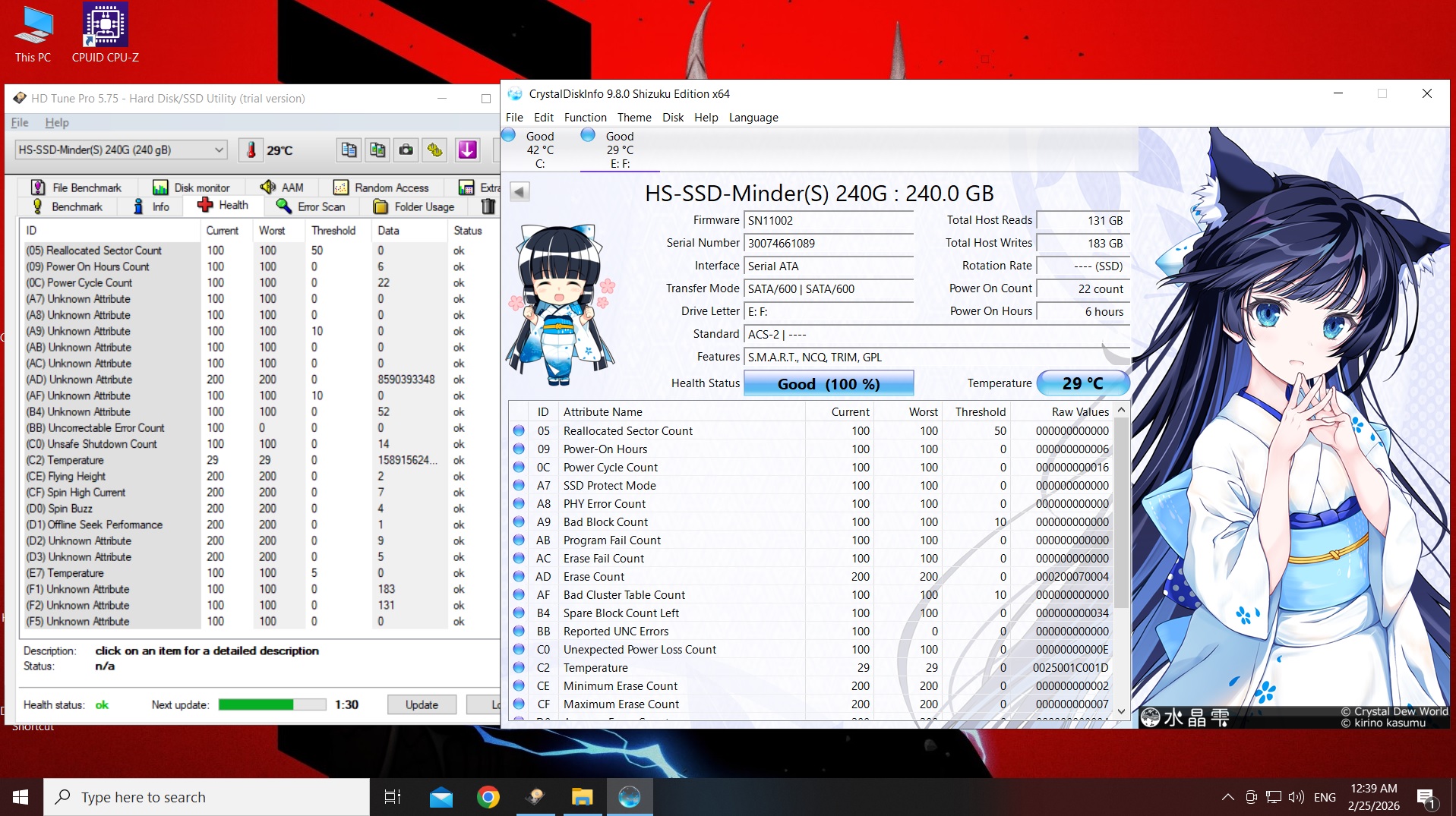This screenshot has height=816, width=1456.
Task: Click the first copy-to-clipboard icon in HD Tune
Action: pos(349,150)
